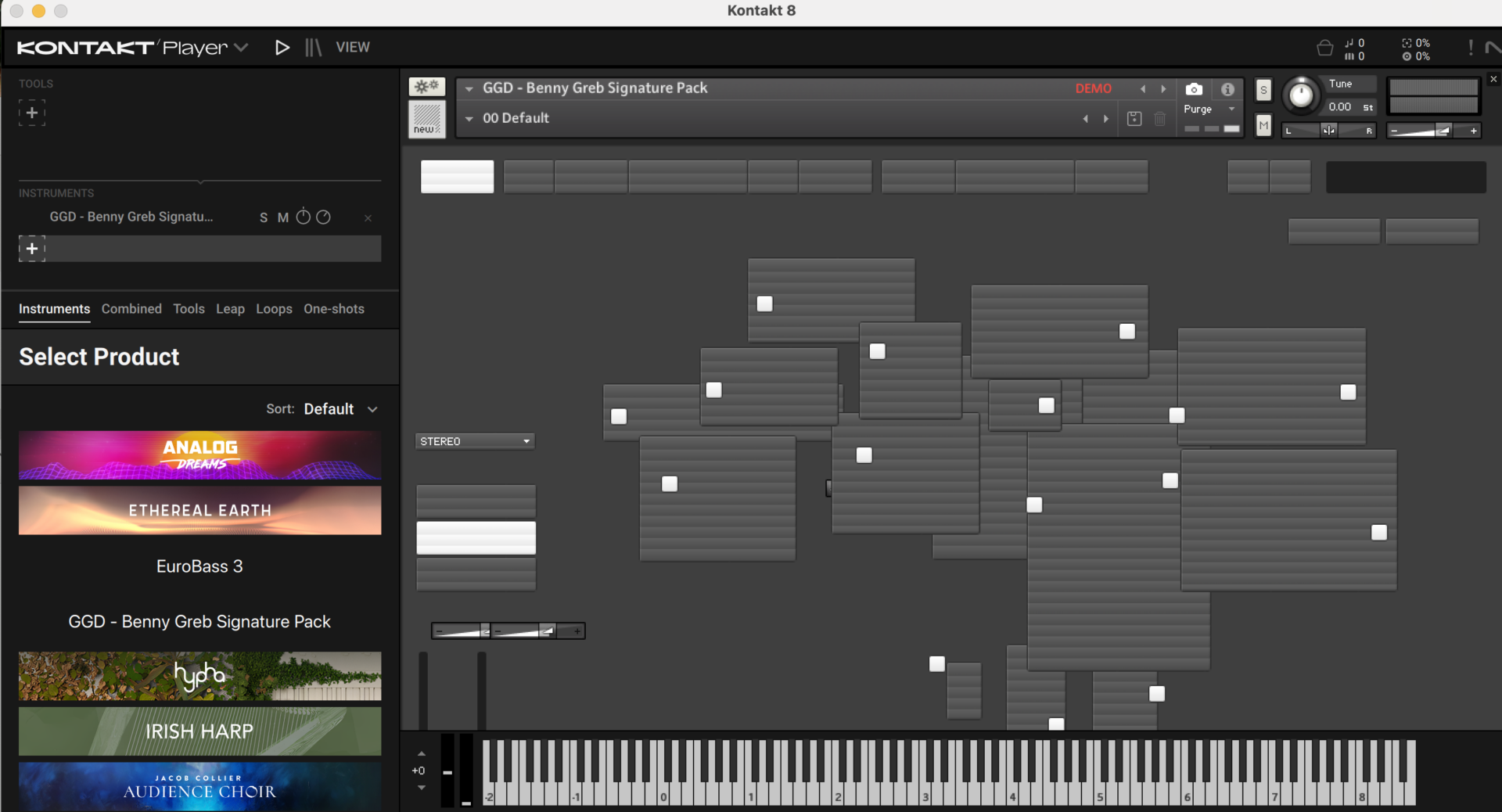Select EuroBass 3 from product list

[x=199, y=566]
